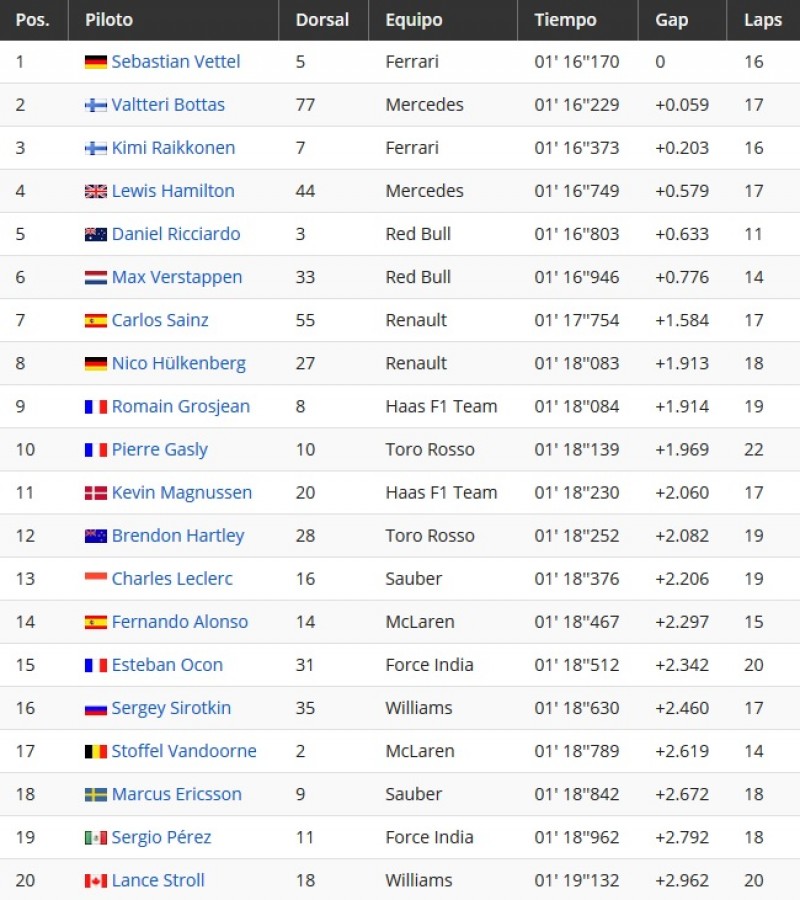Click the Australian flag by Daniel Ricciardo
Viewport: 800px width, 900px height.
[96, 234]
